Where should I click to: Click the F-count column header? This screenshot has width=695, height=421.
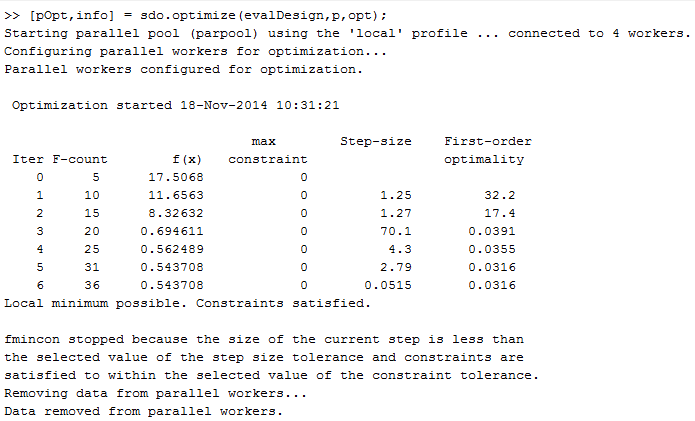(x=80, y=159)
